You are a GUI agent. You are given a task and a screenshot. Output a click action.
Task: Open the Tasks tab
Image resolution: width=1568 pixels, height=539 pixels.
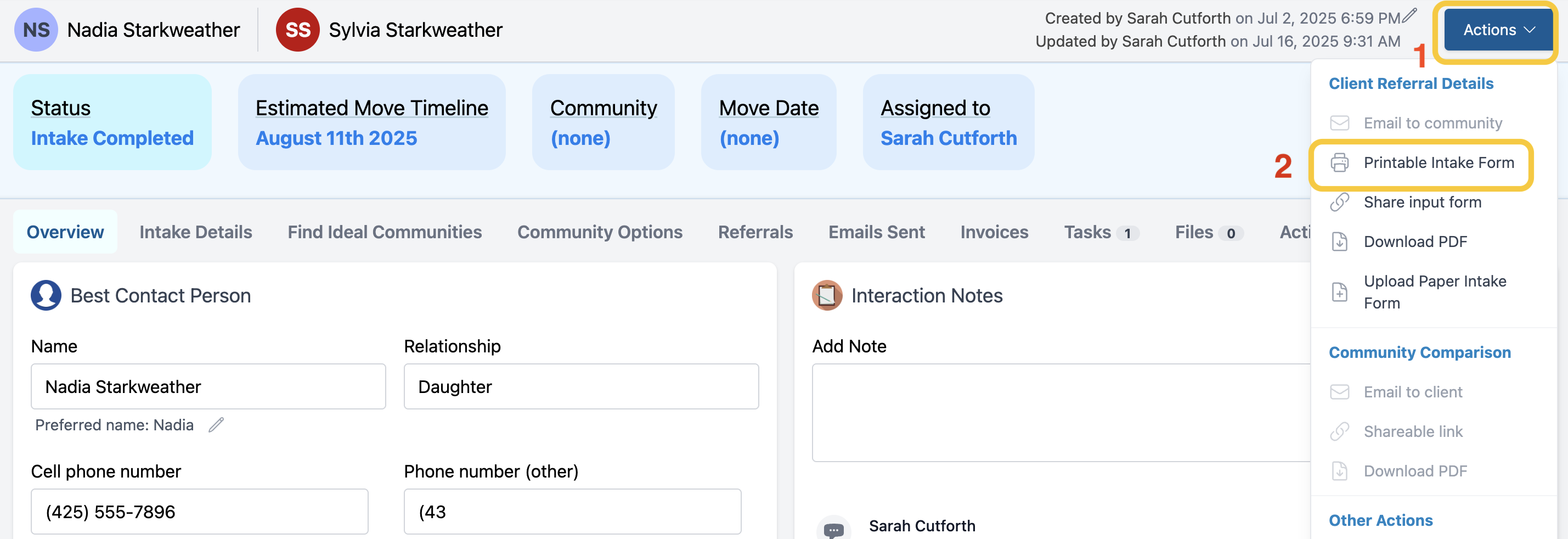(x=1101, y=232)
